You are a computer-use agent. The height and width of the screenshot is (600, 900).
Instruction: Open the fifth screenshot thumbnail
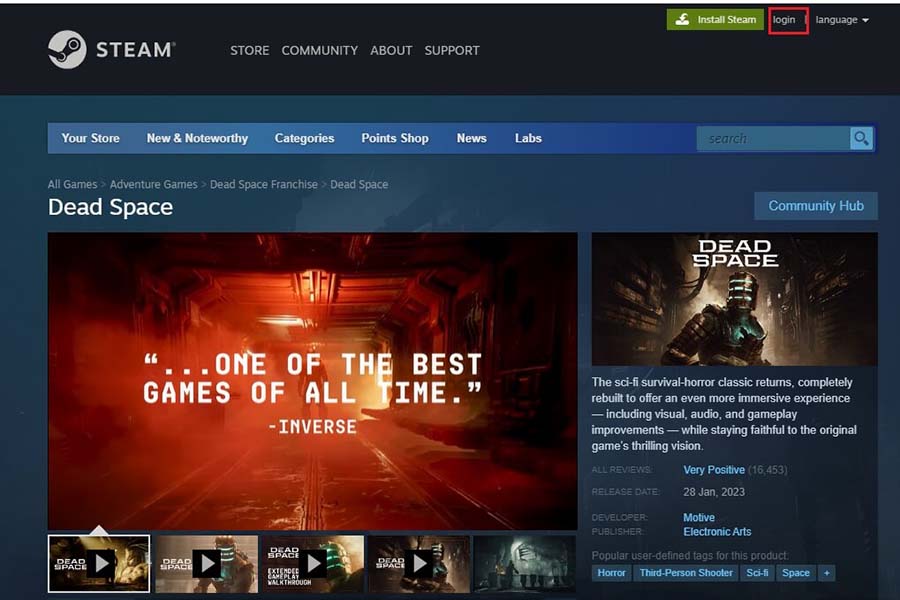pos(525,564)
